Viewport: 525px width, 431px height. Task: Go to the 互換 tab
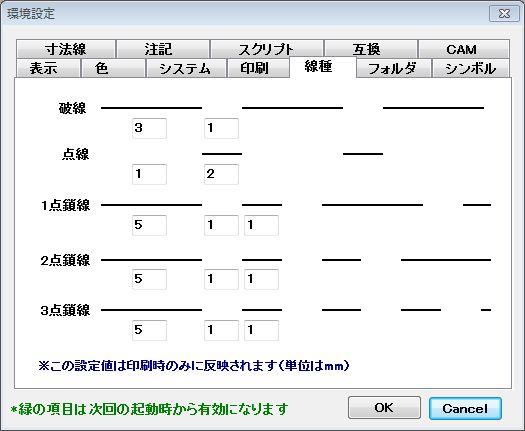point(371,49)
